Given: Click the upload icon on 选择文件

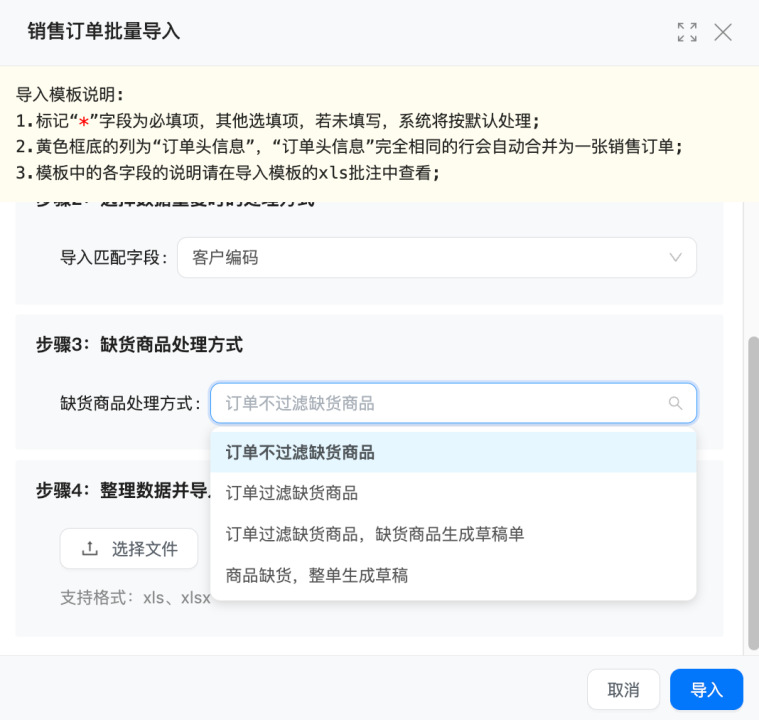Looking at the screenshot, I should 90,549.
